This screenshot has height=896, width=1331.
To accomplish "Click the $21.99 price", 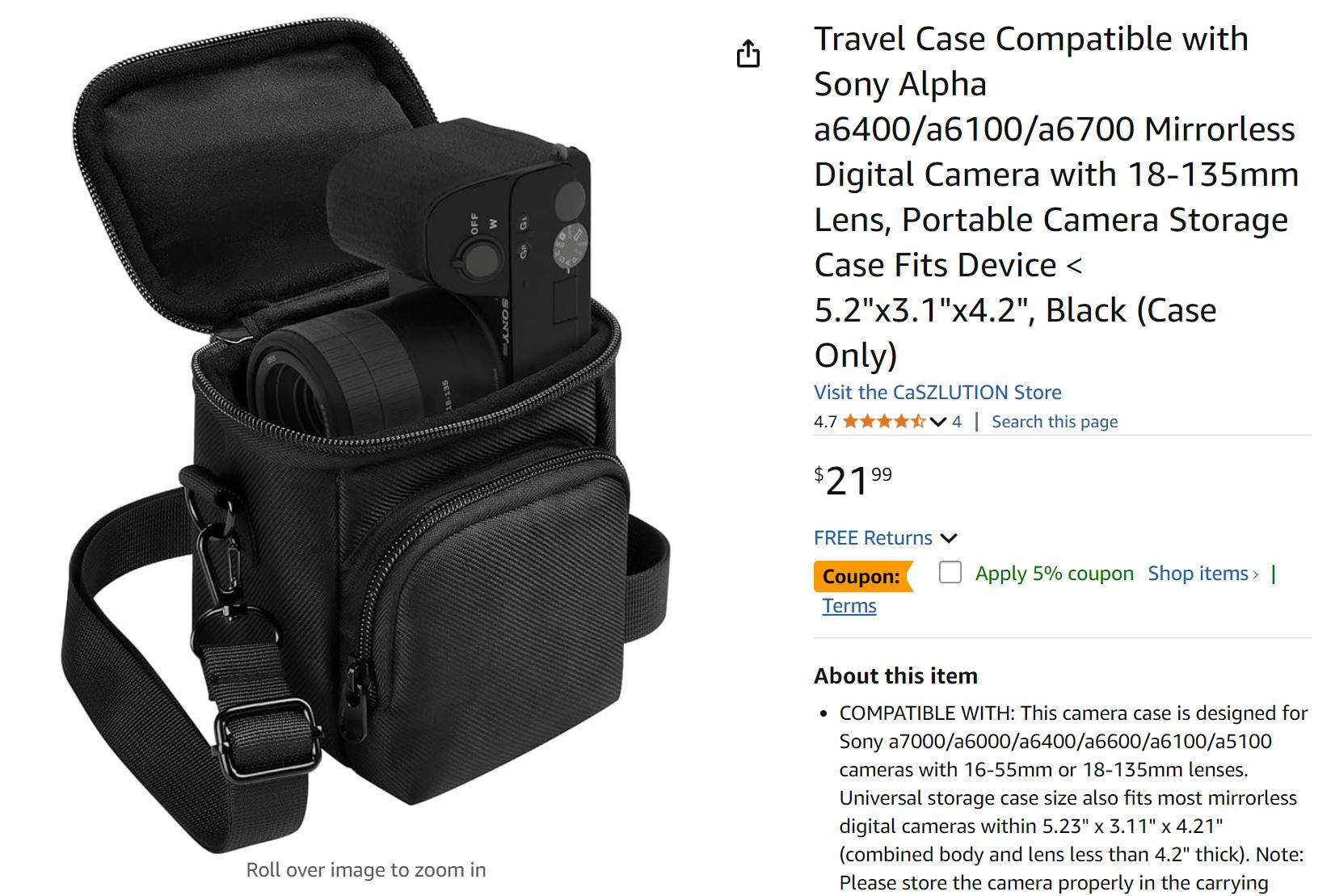I will 853,481.
